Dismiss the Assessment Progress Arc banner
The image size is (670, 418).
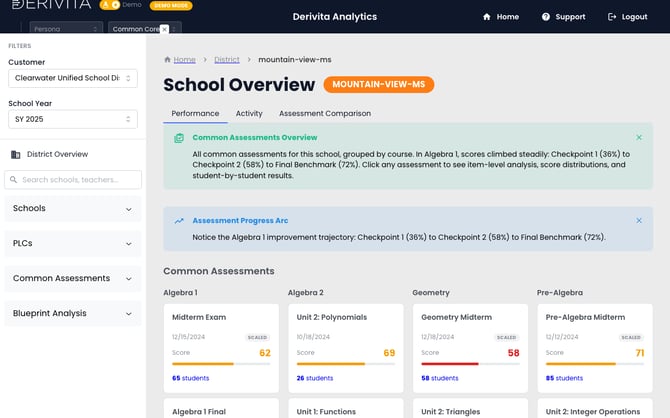[639, 221]
